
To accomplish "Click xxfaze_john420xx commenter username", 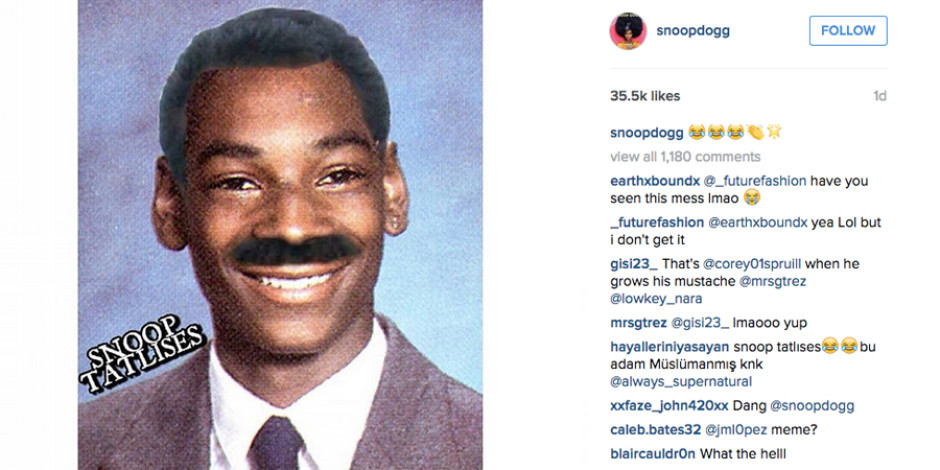I will (669, 406).
